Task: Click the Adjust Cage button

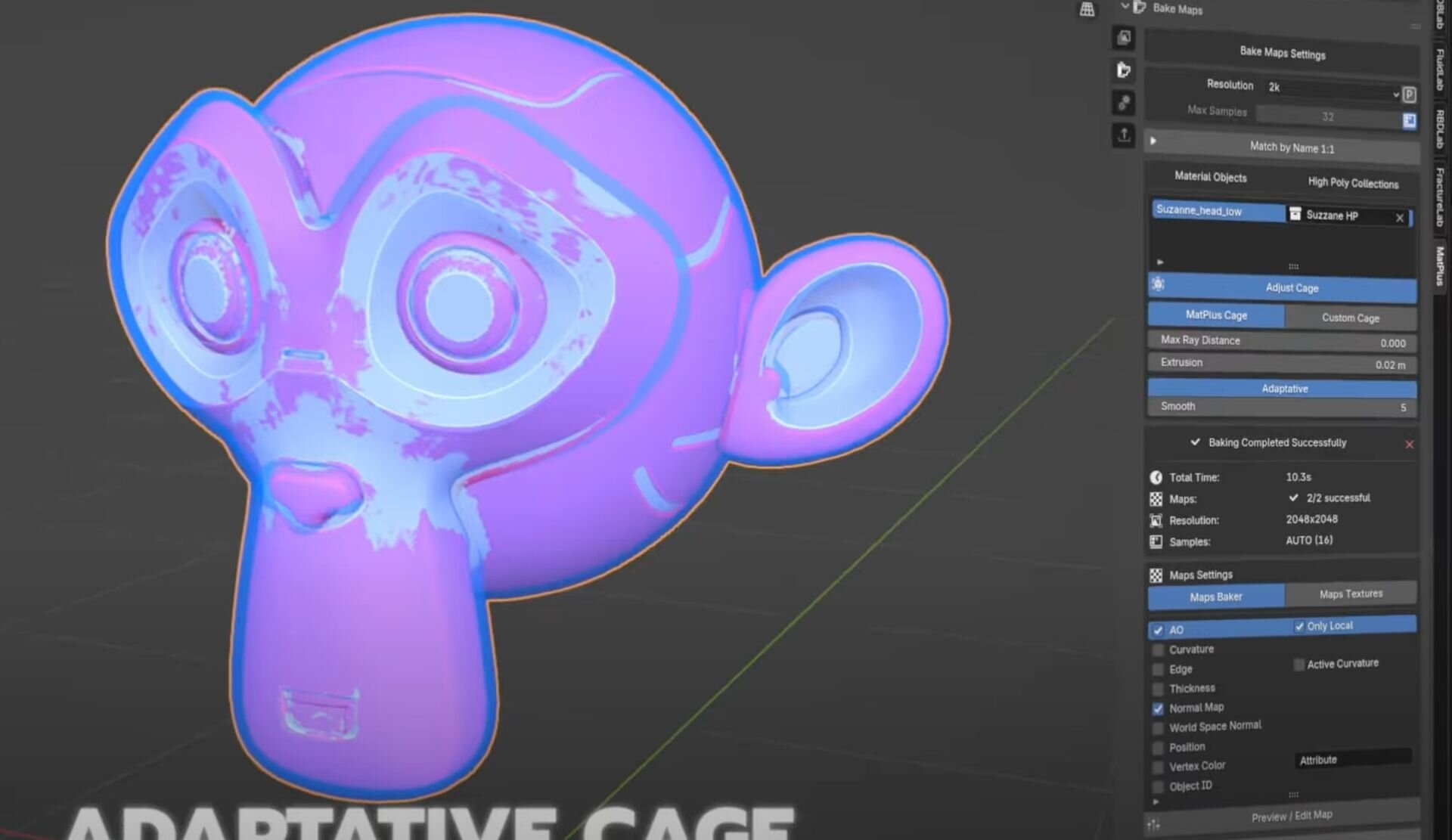Action: (1283, 287)
